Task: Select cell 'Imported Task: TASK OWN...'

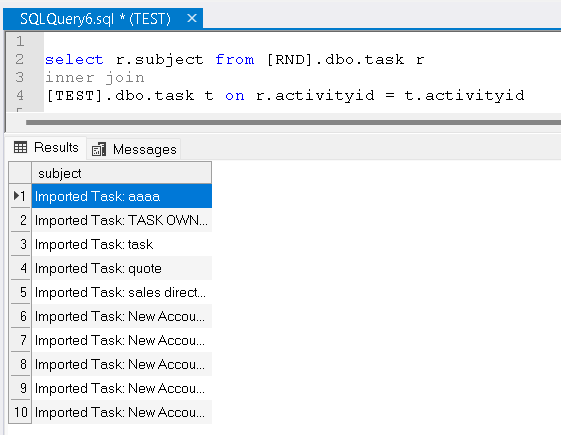Action: coord(122,220)
